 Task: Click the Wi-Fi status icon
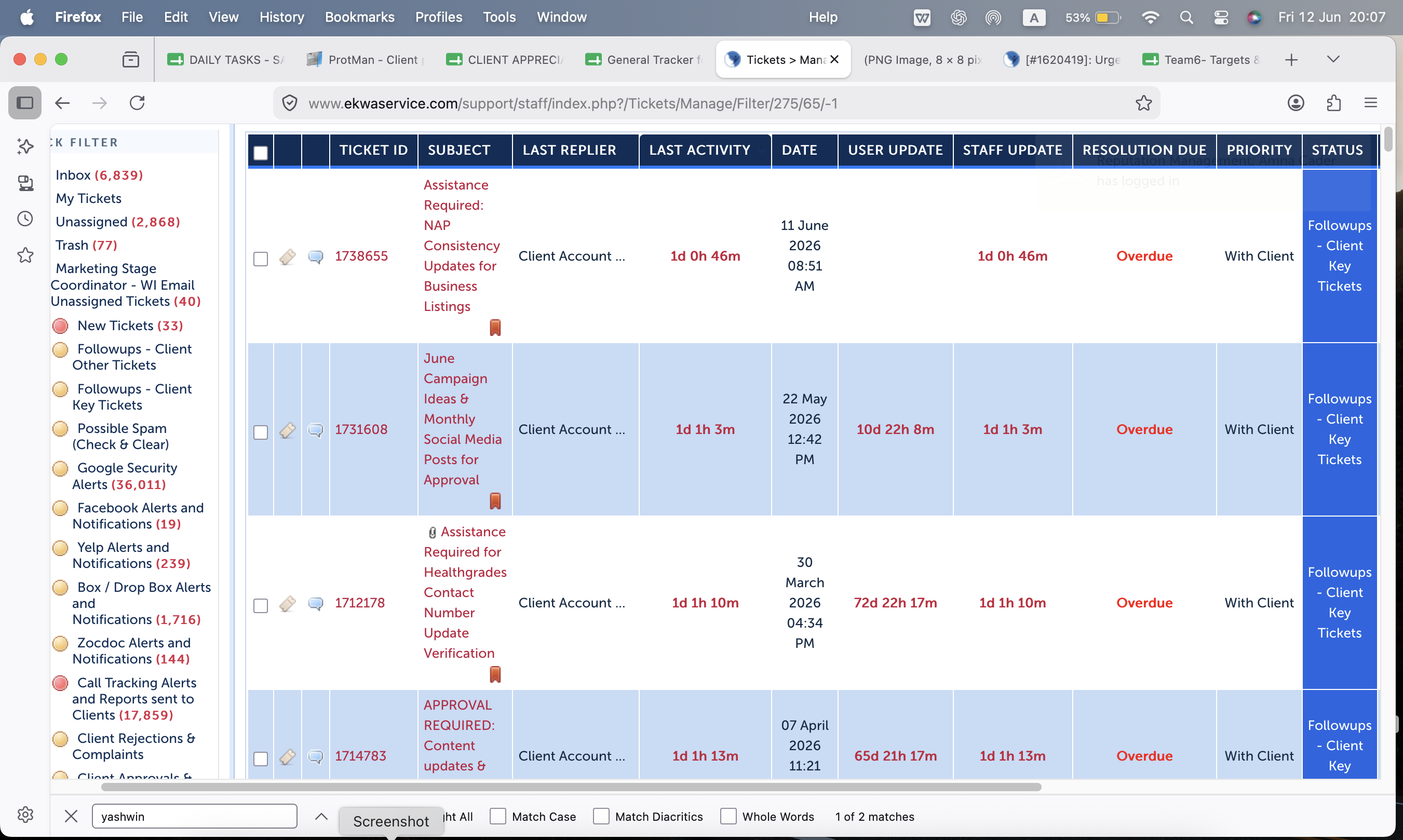[x=1150, y=18]
